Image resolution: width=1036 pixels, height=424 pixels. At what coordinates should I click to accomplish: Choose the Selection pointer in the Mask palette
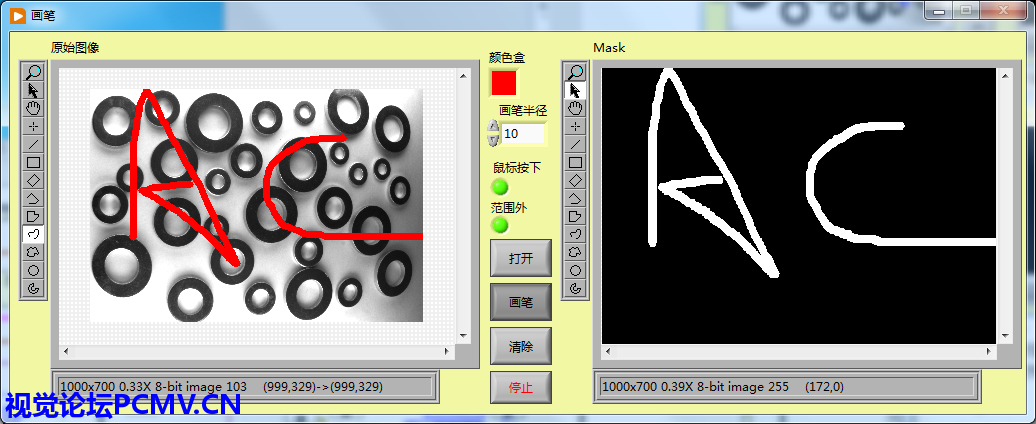575,90
